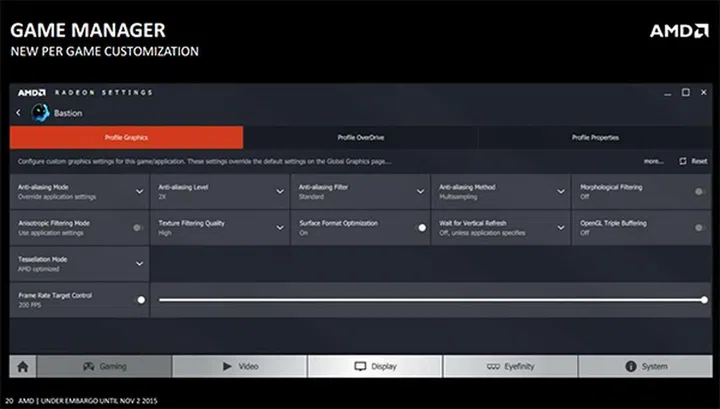720x409 pixels.
Task: Expand the Anti-aliasing Method dropdown
Action: click(561, 191)
